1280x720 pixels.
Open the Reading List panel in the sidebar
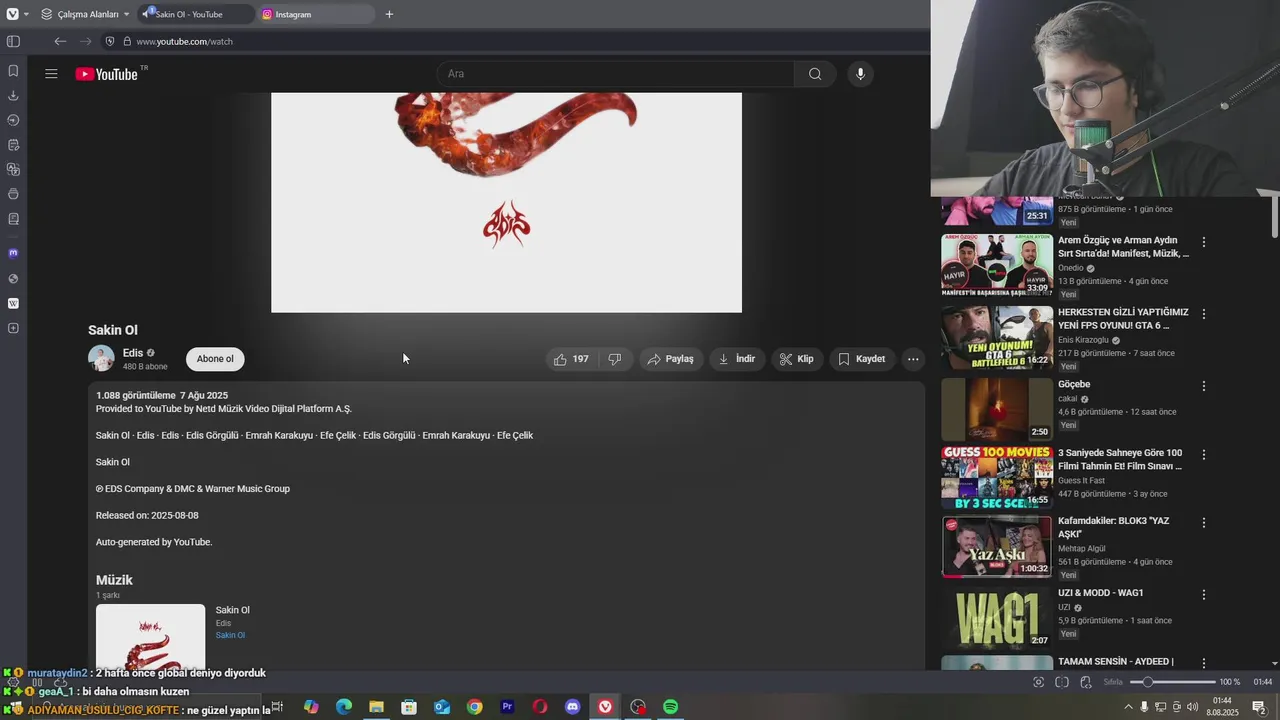coord(13,219)
